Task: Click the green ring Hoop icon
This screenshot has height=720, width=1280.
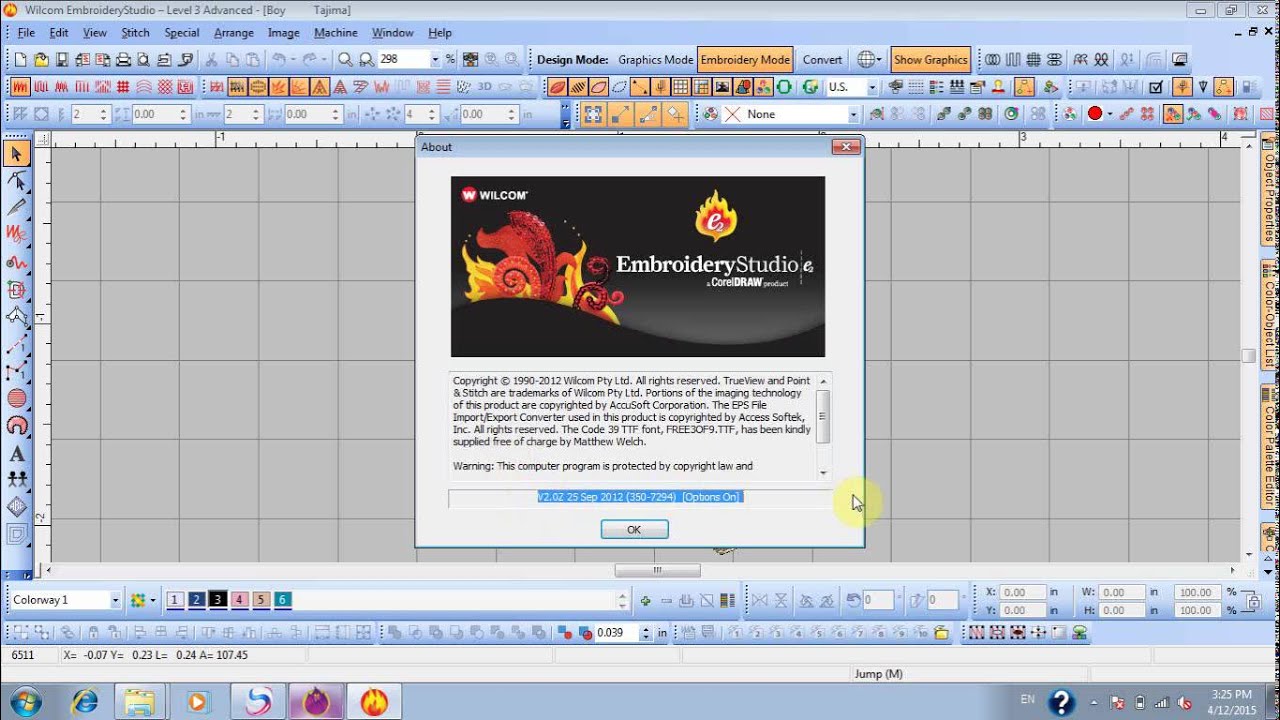Action: 785,87
